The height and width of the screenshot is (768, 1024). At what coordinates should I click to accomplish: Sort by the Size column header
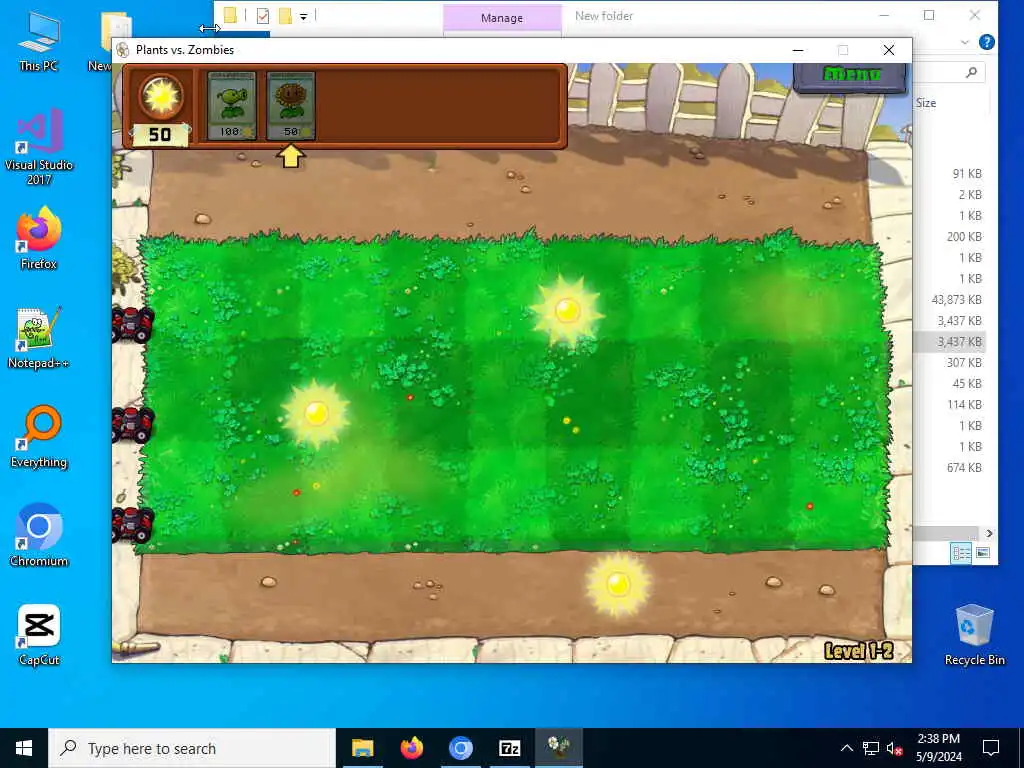(x=925, y=103)
